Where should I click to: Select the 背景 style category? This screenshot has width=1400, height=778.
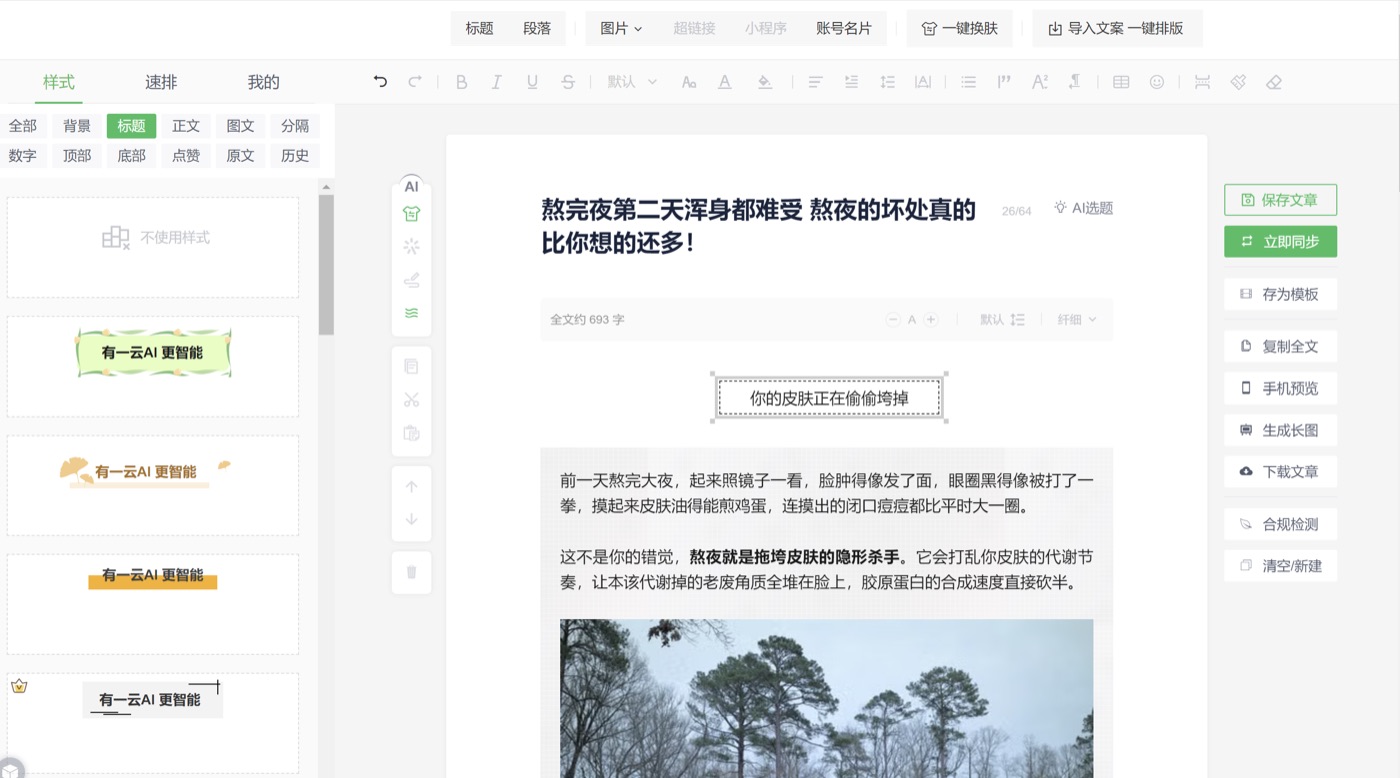(x=77, y=126)
